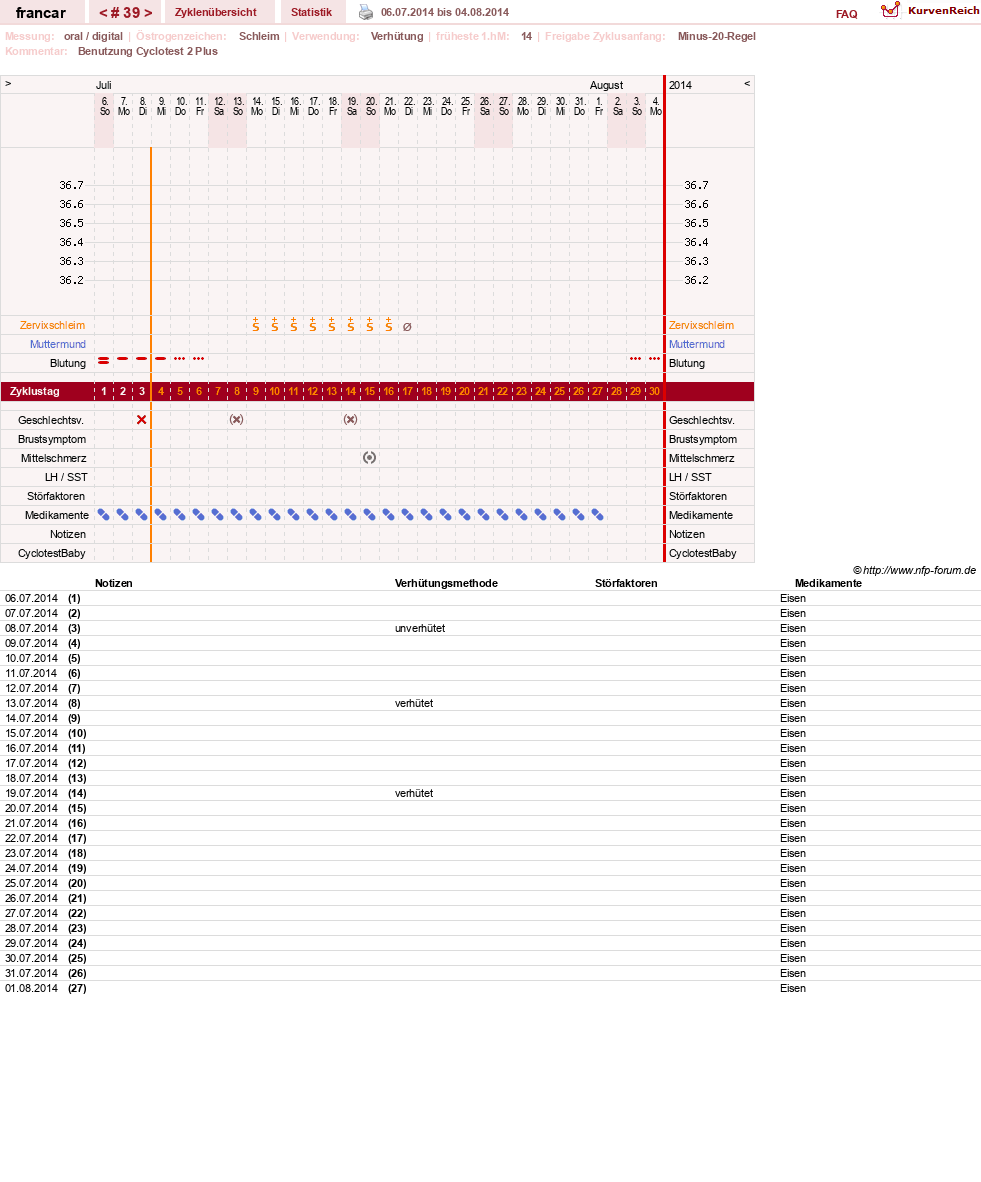Click the nfp-forum.de copyright link
The width and height of the screenshot is (981, 1182).
pyautogui.click(x=914, y=571)
